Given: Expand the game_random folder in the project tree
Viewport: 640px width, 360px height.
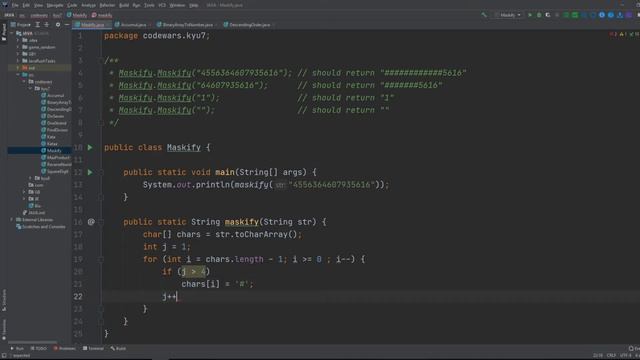Looking at the screenshot, I should (18, 47).
